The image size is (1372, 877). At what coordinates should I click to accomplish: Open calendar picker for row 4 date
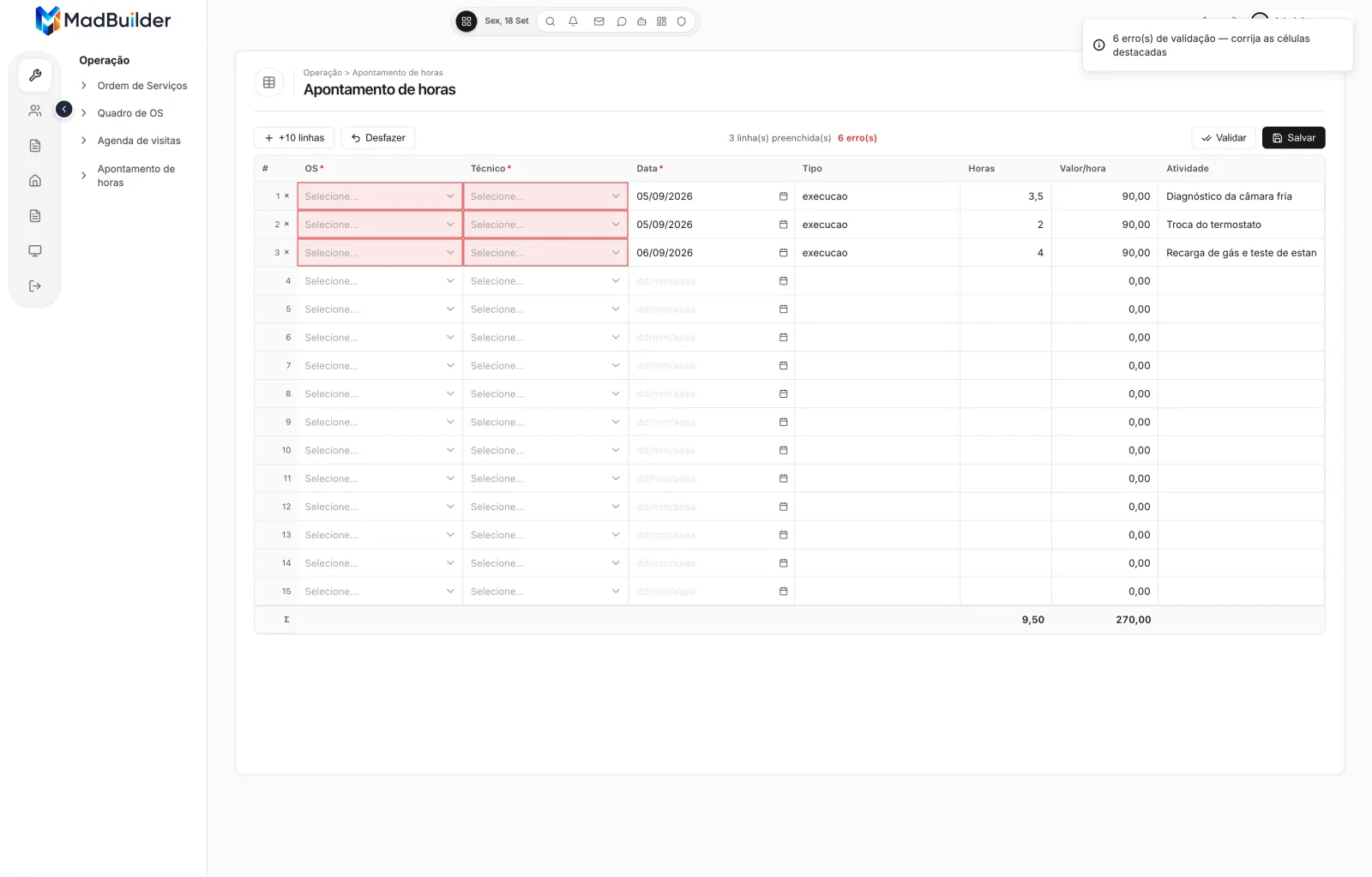click(783, 281)
